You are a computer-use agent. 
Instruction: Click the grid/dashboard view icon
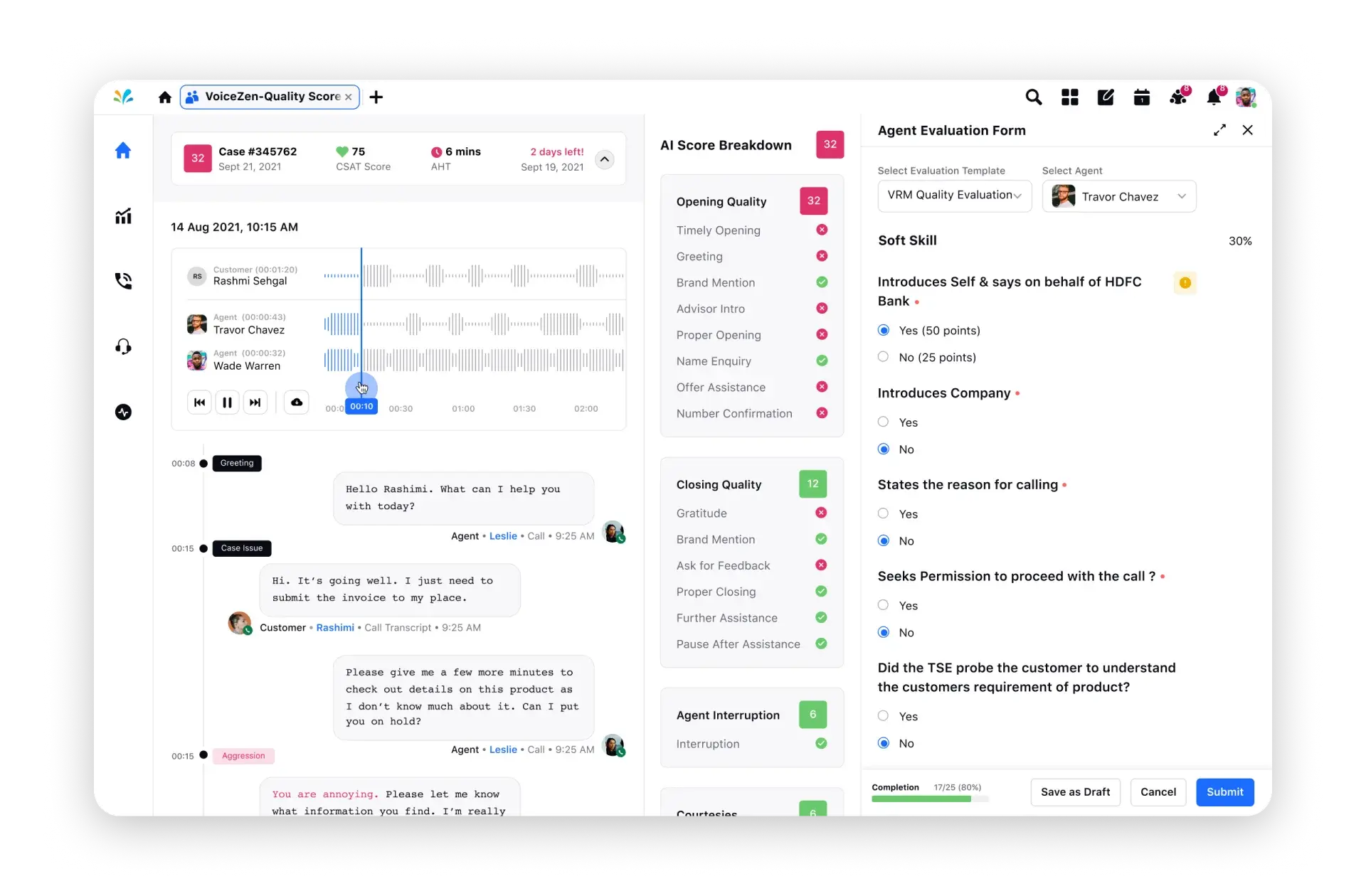tap(1069, 96)
